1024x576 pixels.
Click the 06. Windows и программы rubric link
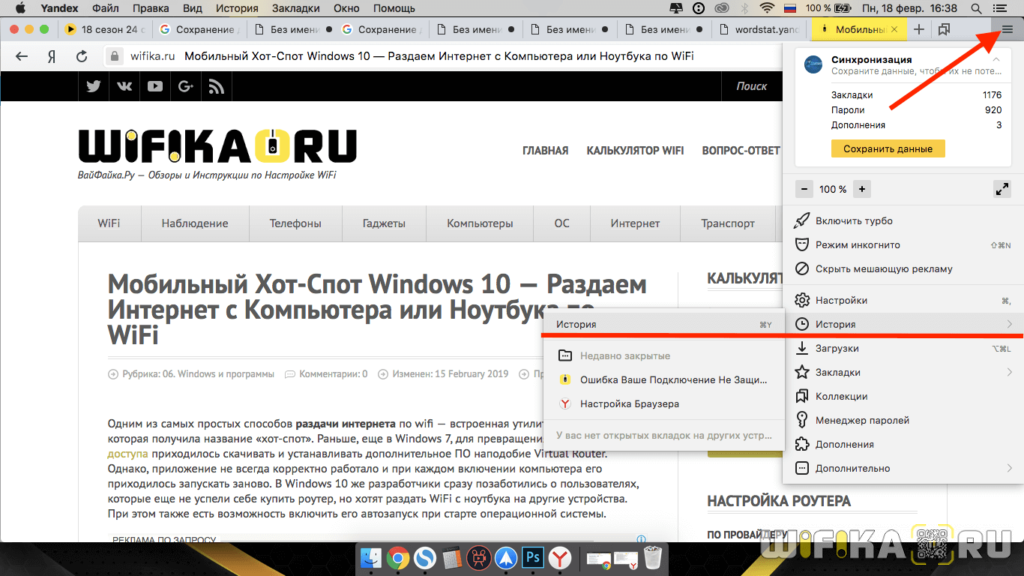(218, 374)
